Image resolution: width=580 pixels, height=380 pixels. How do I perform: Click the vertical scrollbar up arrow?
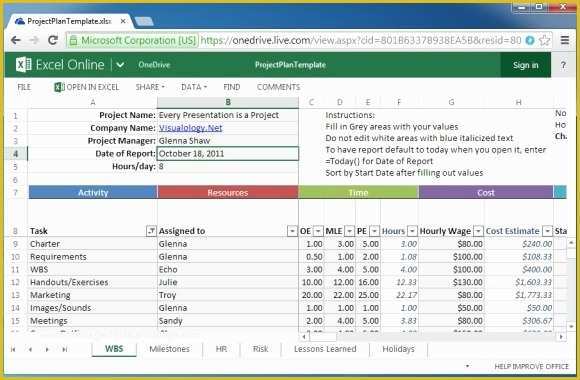[x=571, y=243]
